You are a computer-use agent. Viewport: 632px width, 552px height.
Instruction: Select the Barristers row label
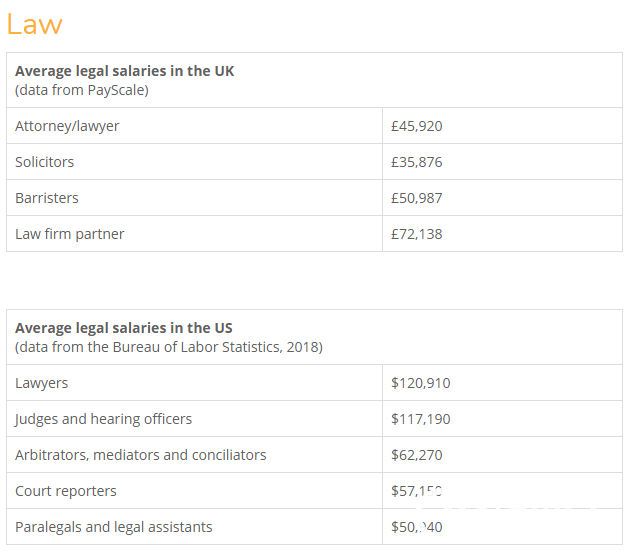(47, 198)
